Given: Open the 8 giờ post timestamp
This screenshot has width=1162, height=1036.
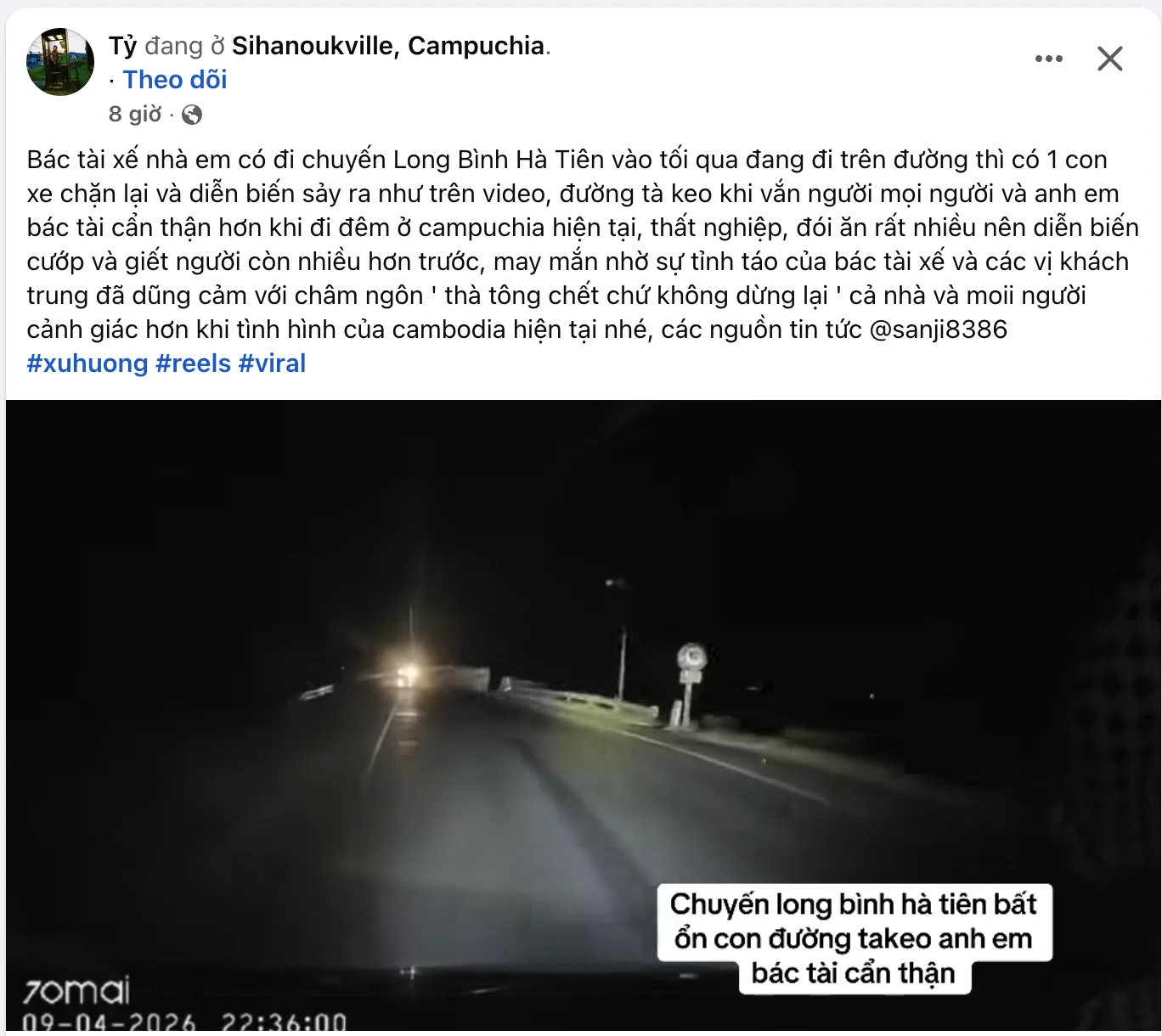Looking at the screenshot, I should pos(135,114).
